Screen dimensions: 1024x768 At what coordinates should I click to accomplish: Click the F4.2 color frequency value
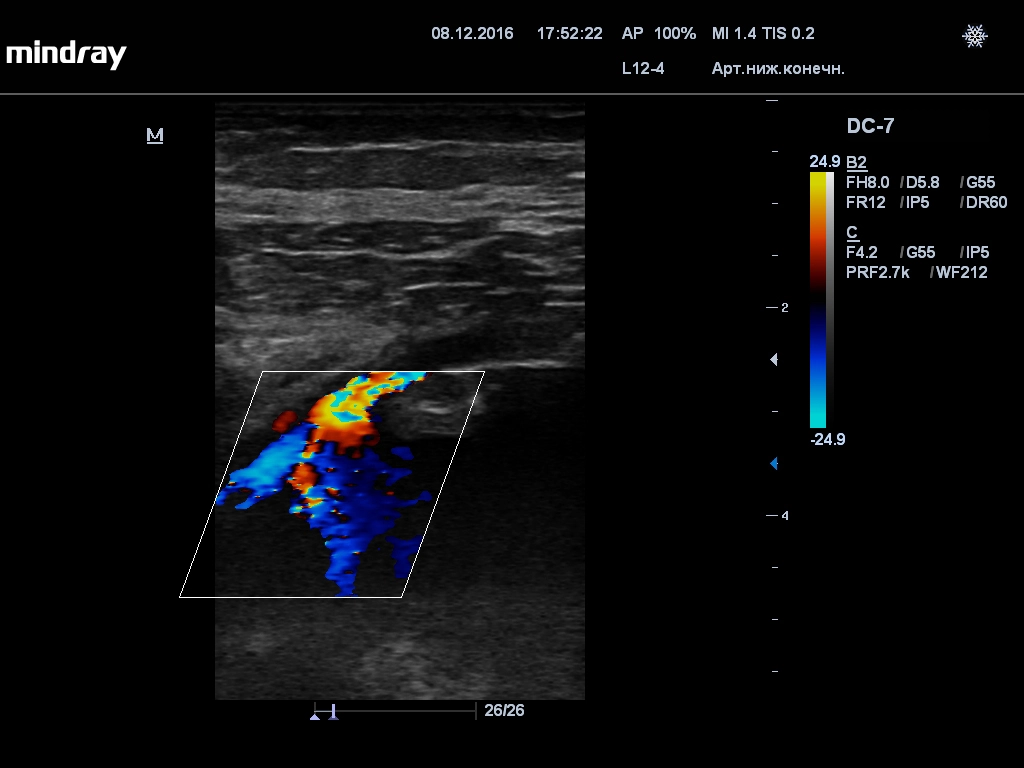click(x=861, y=252)
